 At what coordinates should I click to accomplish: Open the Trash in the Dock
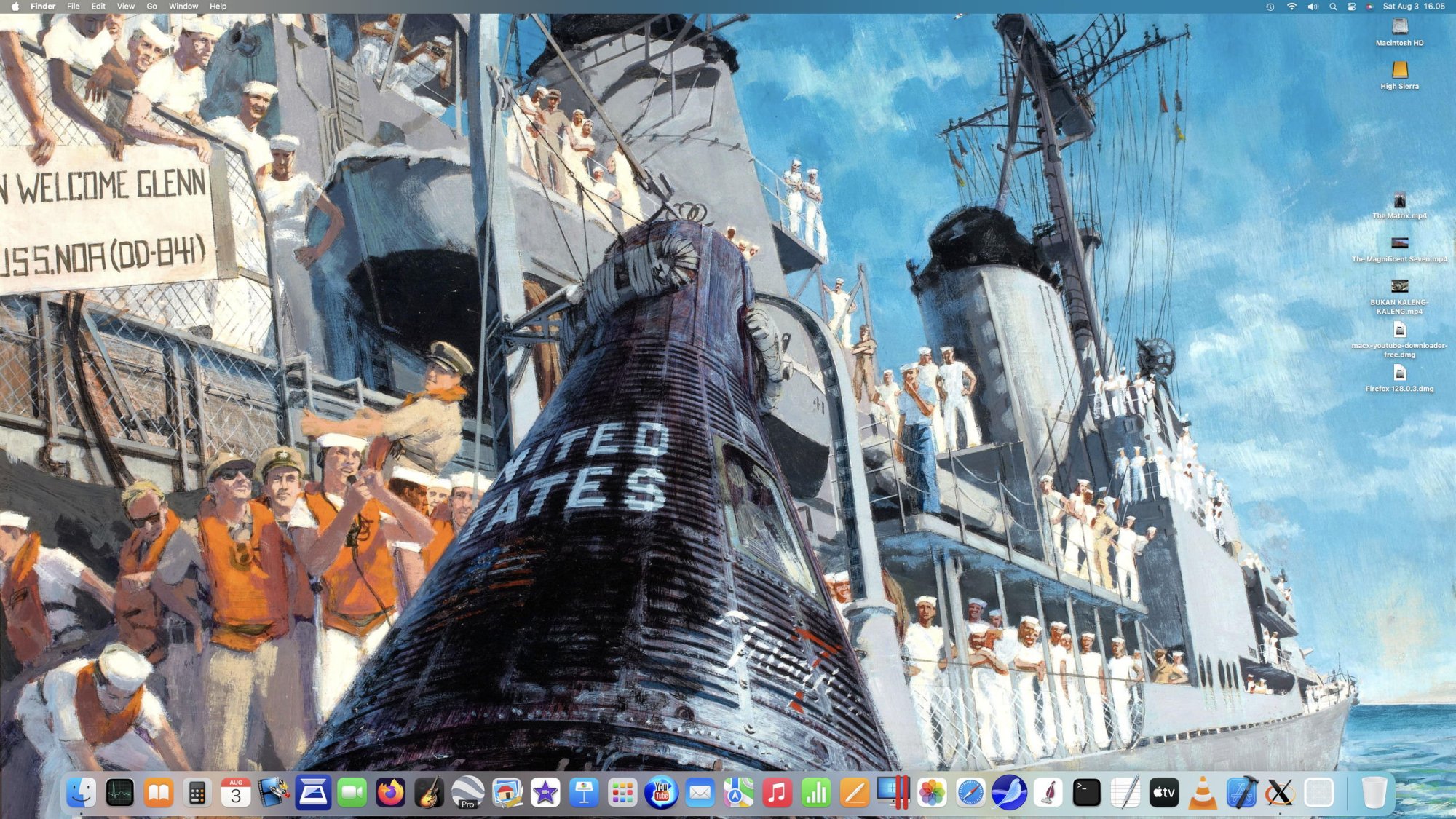pyautogui.click(x=1373, y=793)
